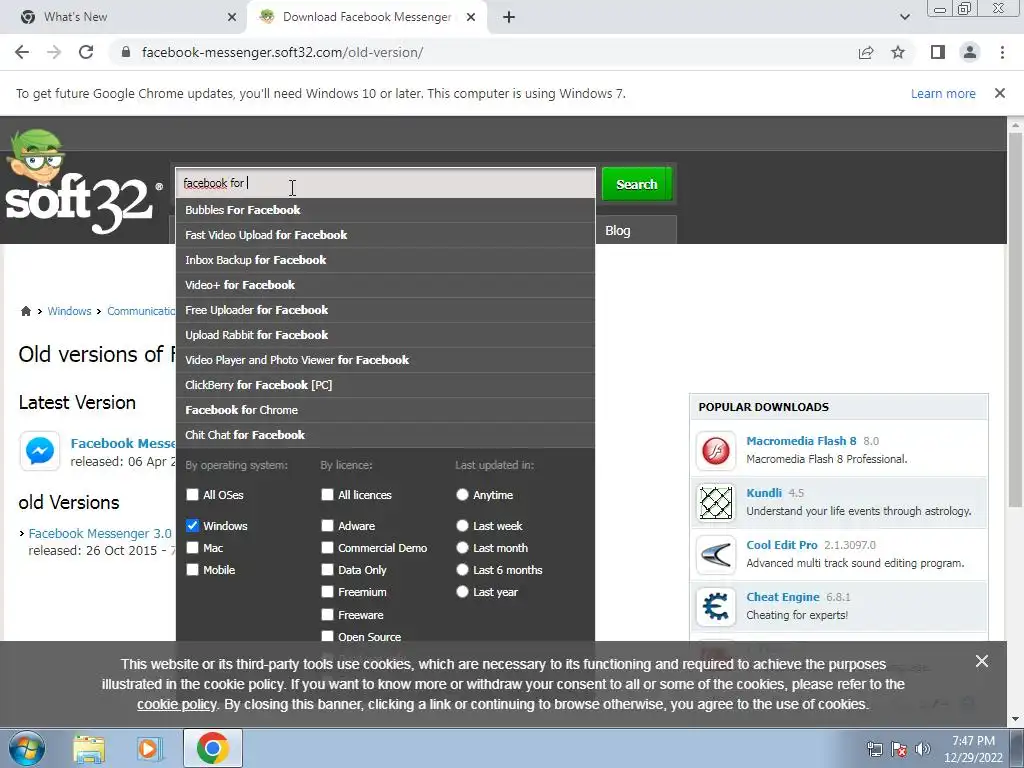Check the Commercial Demo checkbox
Screen dimensions: 1024x768
[x=327, y=547]
